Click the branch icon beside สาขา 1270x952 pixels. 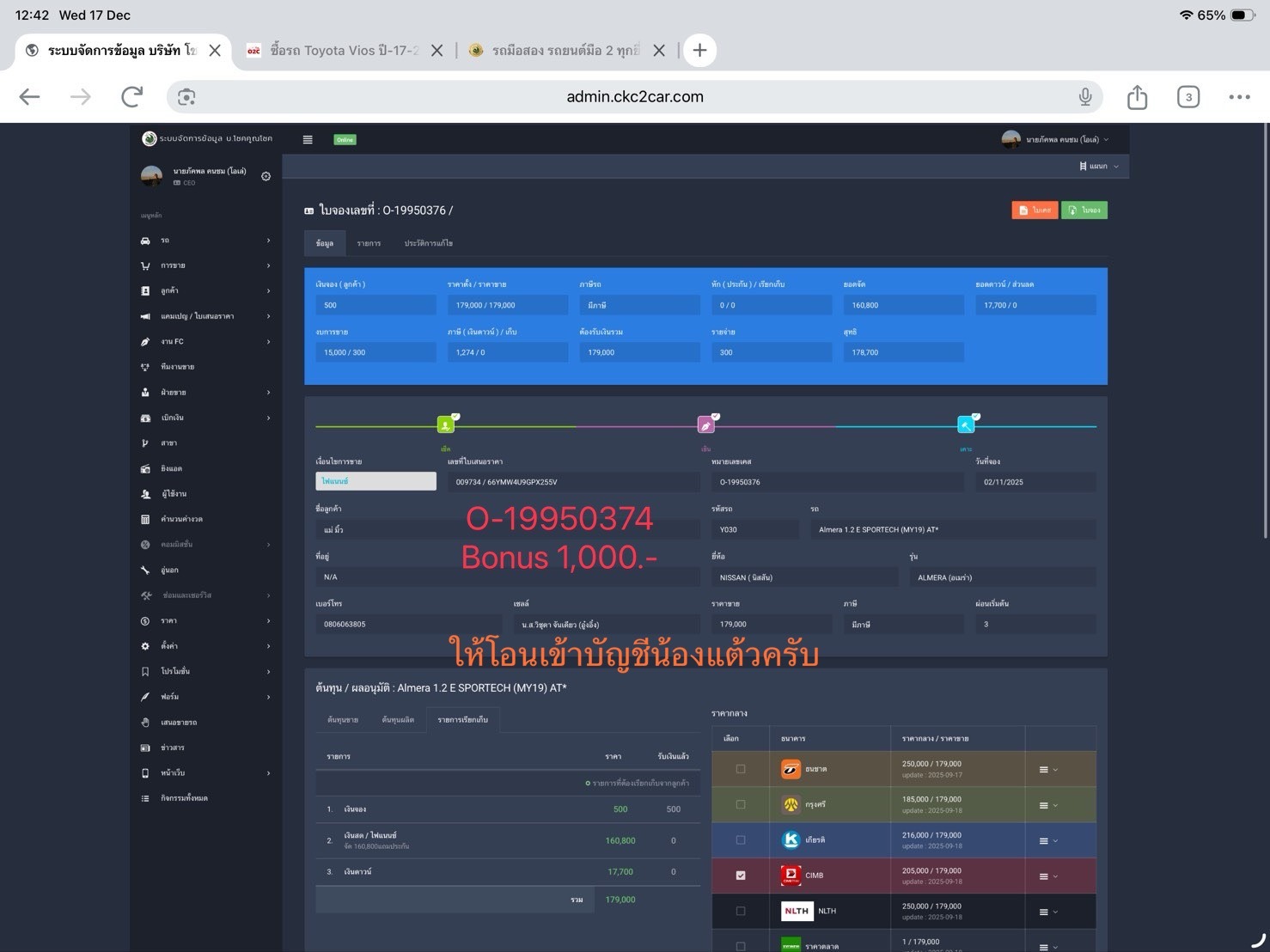pyautogui.click(x=145, y=443)
